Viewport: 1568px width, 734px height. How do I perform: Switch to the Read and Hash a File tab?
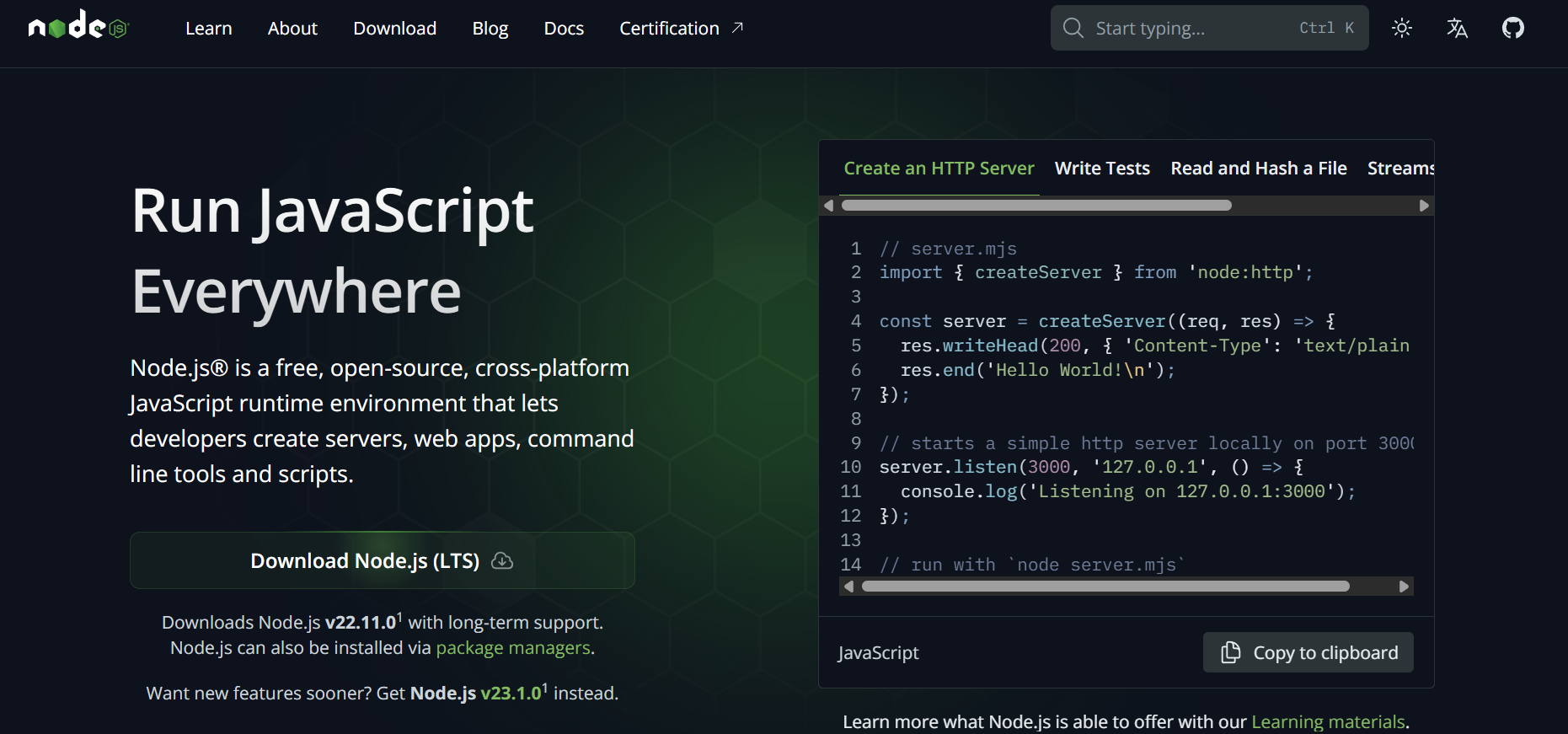pos(1259,169)
